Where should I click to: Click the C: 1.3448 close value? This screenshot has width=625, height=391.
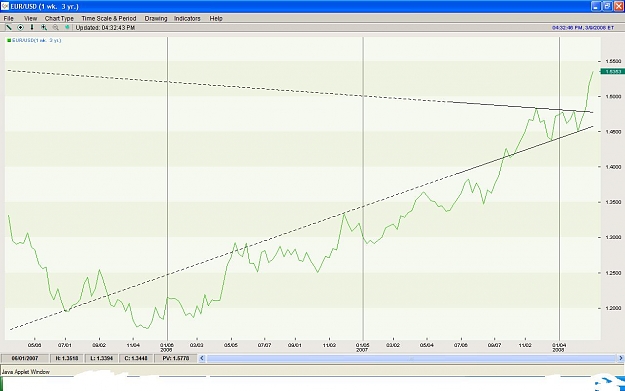[x=136, y=358]
